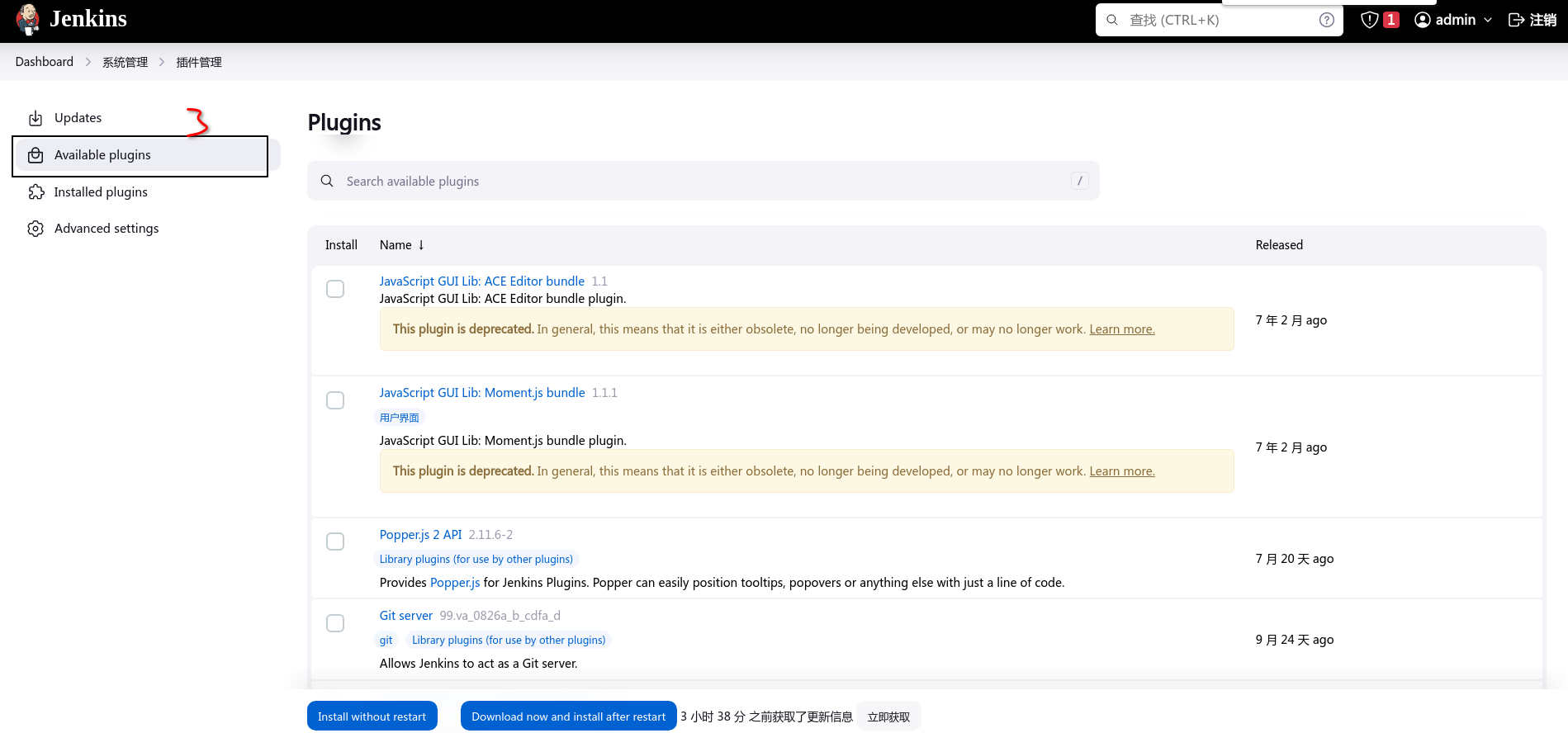Click the Advanced settings gear icon
This screenshot has height=733, width=1568.
click(x=36, y=229)
